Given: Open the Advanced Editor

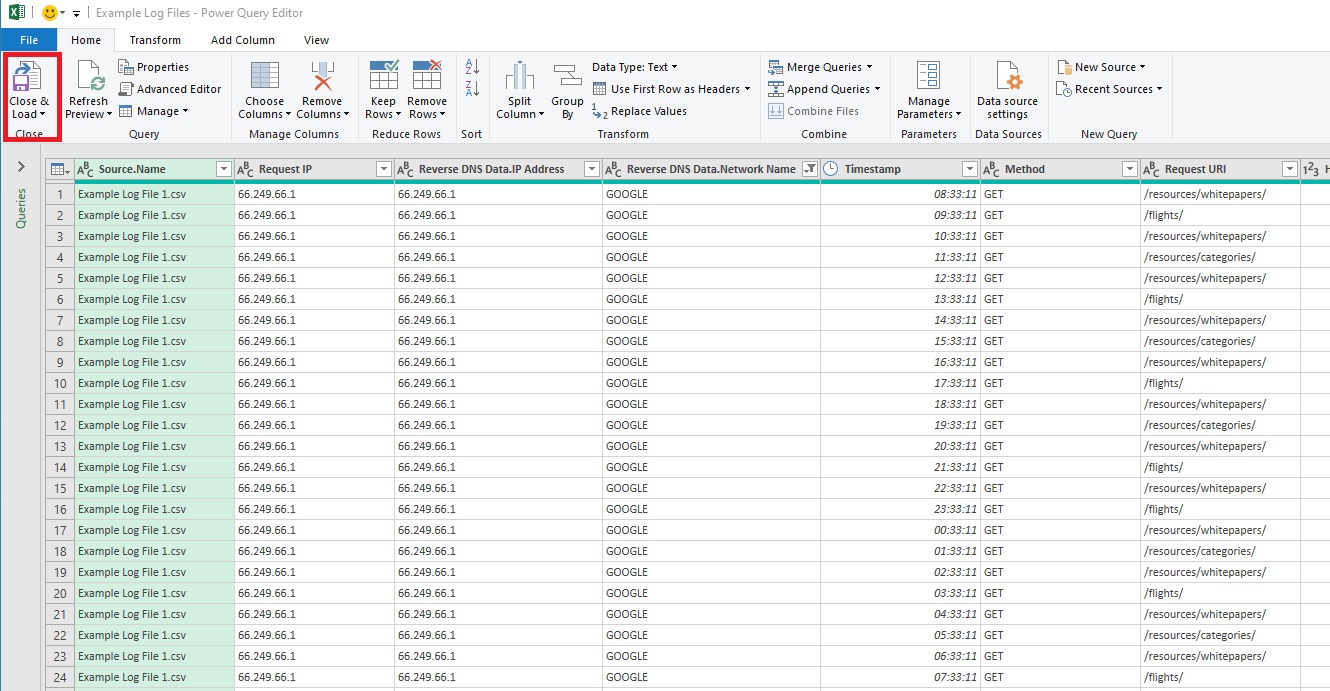Looking at the screenshot, I should (170, 88).
